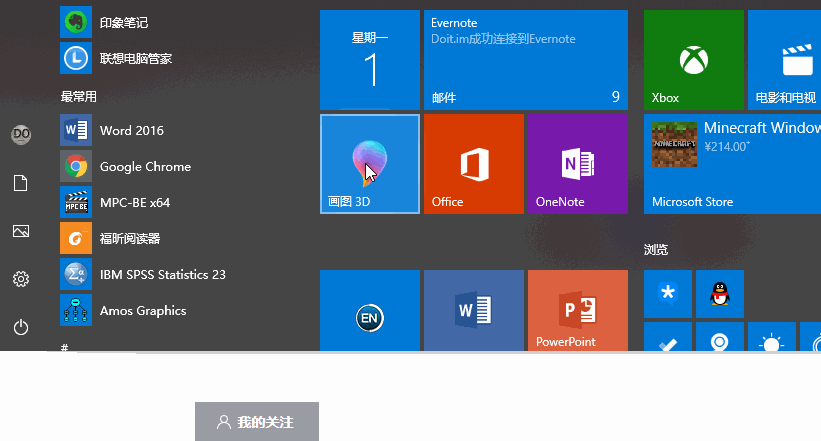Launch the PowerPoint tile
This screenshot has width=821, height=441.
tap(578, 311)
